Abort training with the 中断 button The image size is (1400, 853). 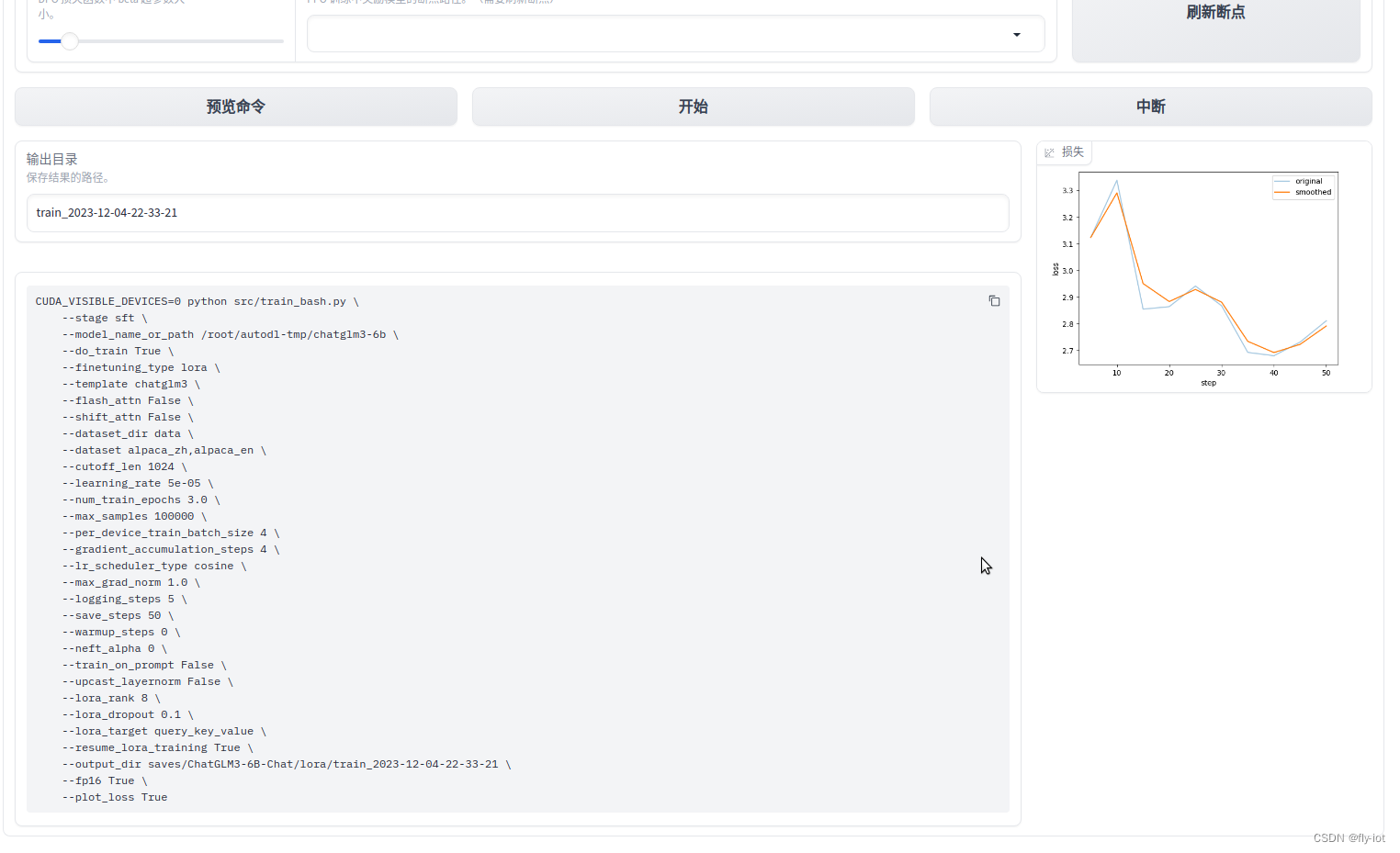[1151, 107]
